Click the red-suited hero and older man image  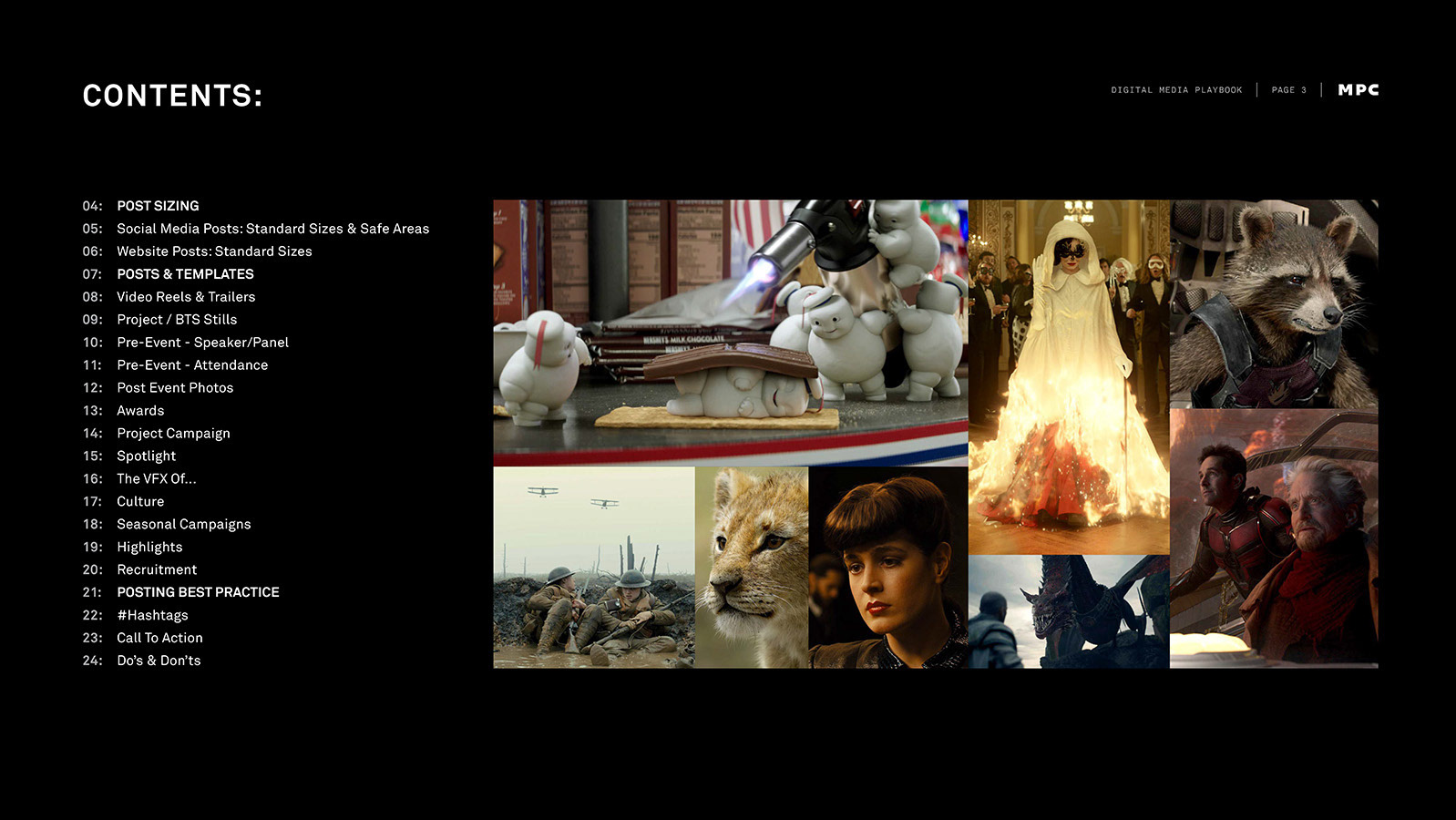(x=1274, y=538)
